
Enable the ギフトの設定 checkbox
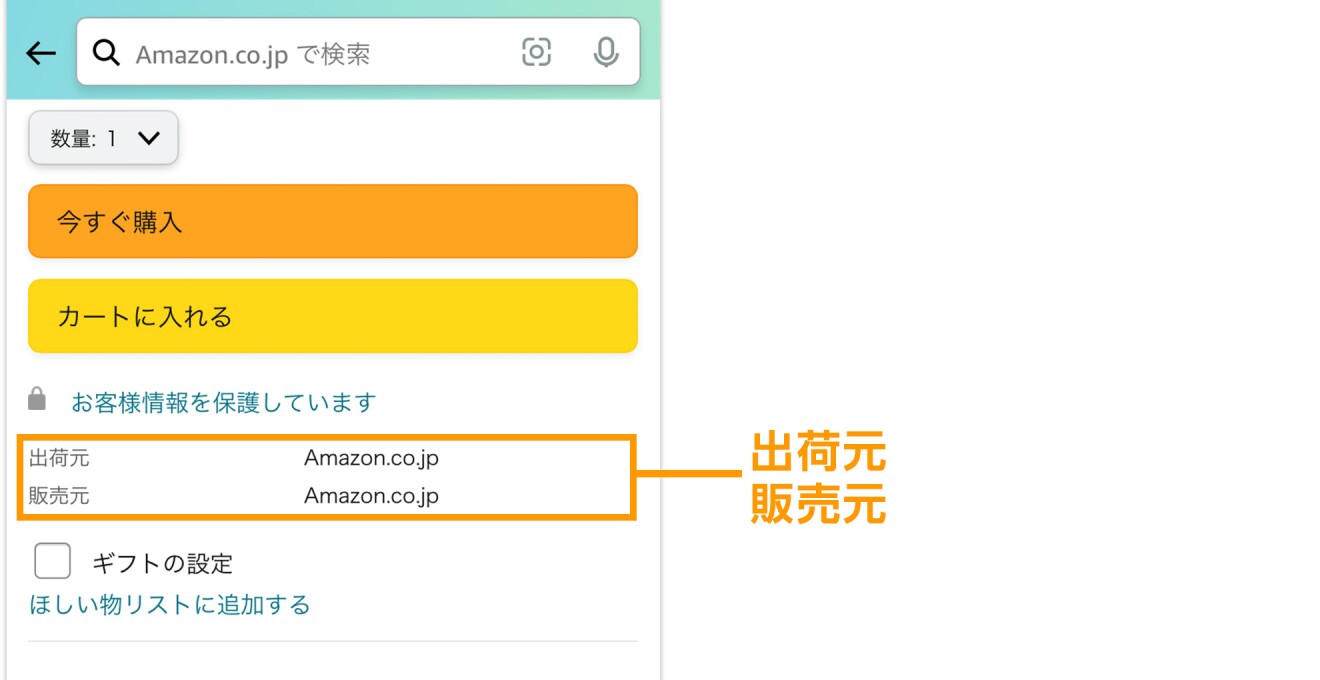tap(52, 561)
